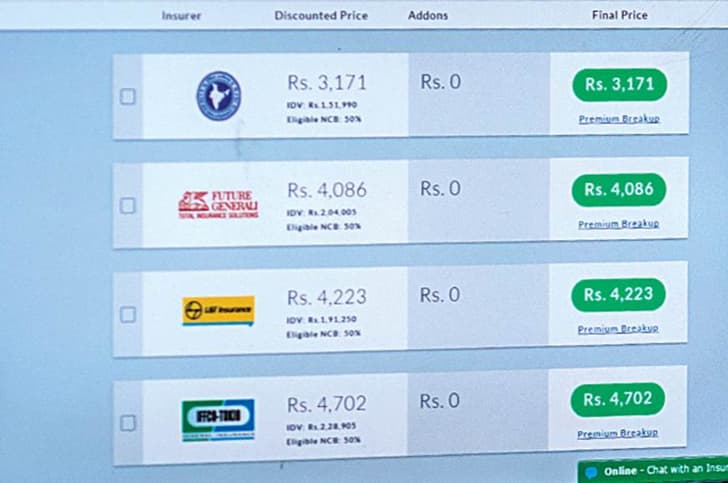Open Premium Breakup for the Rs. 3,171 plan
The width and height of the screenshot is (728, 483).
coord(619,119)
